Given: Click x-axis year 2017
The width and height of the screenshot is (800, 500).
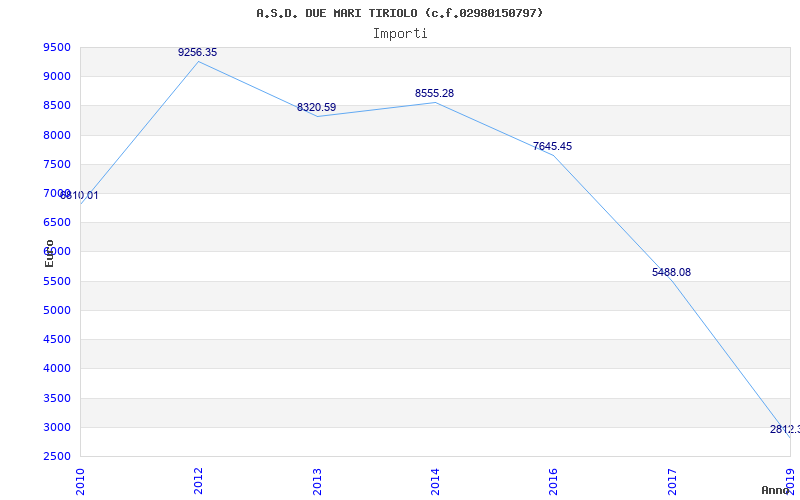Looking at the screenshot, I should tap(672, 482).
